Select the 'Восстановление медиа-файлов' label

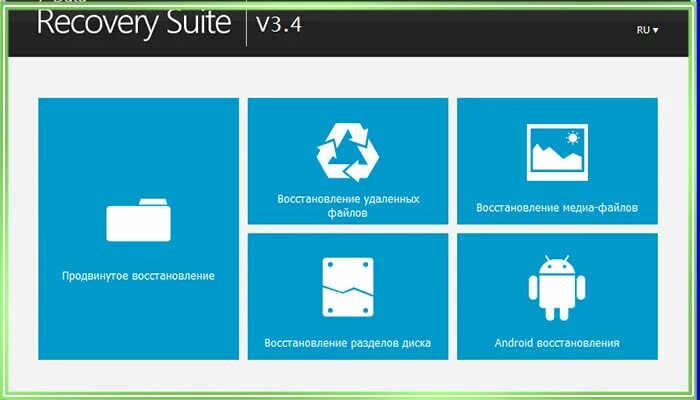(557, 208)
